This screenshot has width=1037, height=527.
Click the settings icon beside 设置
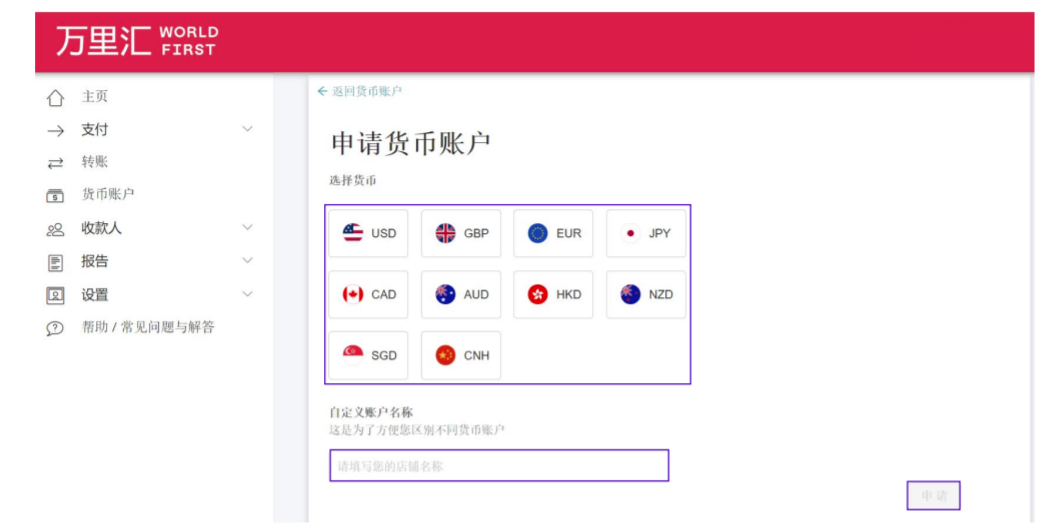(x=55, y=295)
